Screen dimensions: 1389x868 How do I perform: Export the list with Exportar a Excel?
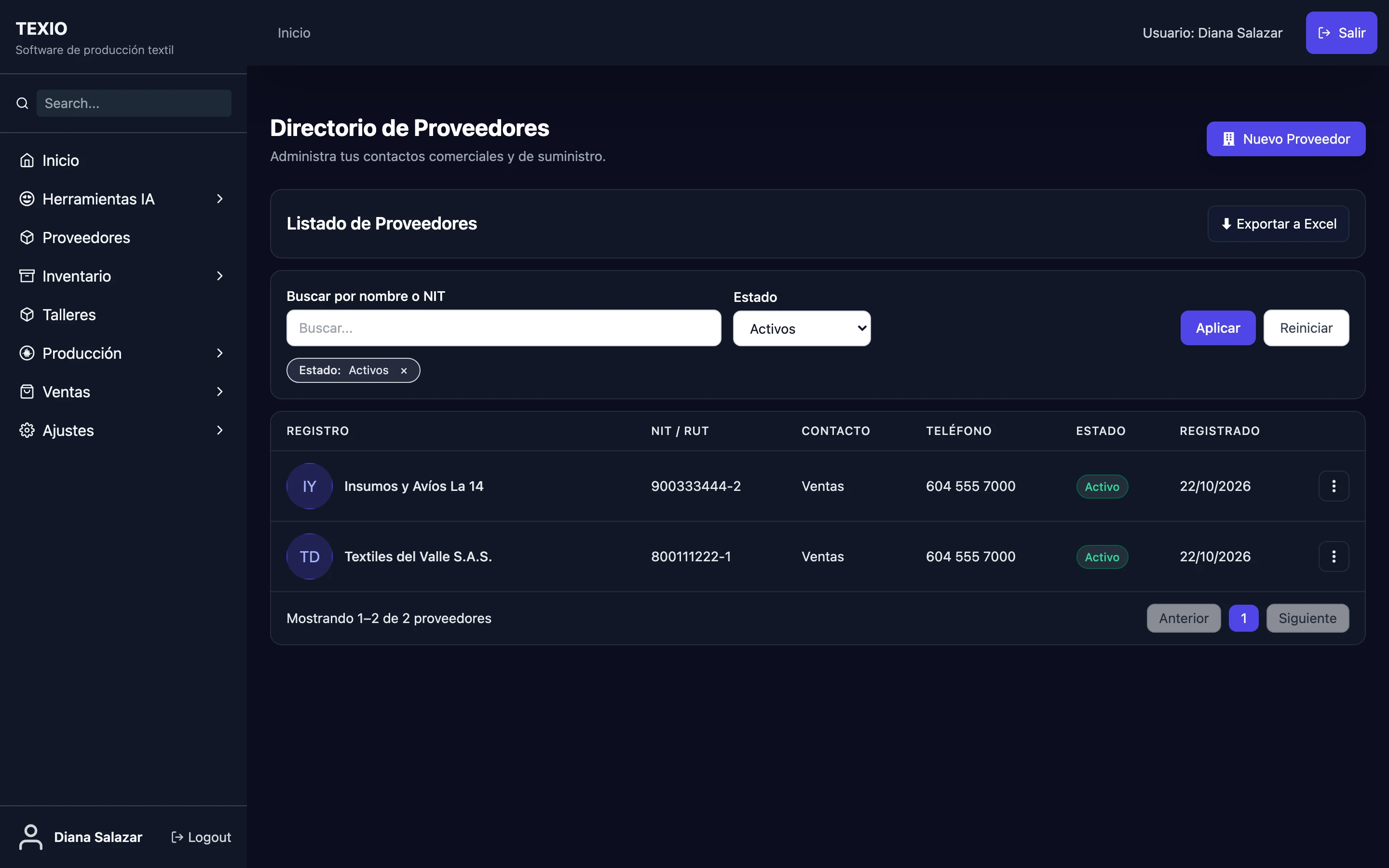1278,224
